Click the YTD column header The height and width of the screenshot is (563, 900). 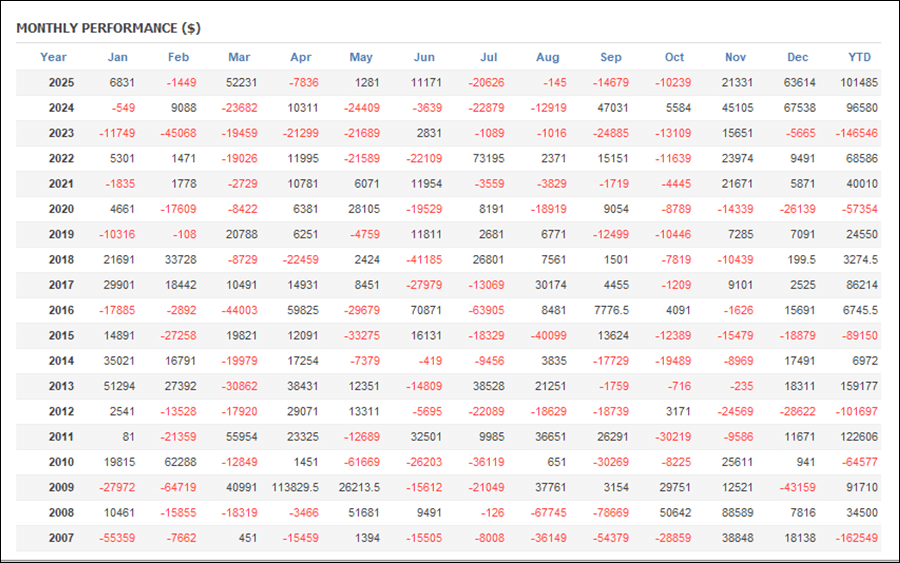pos(859,57)
